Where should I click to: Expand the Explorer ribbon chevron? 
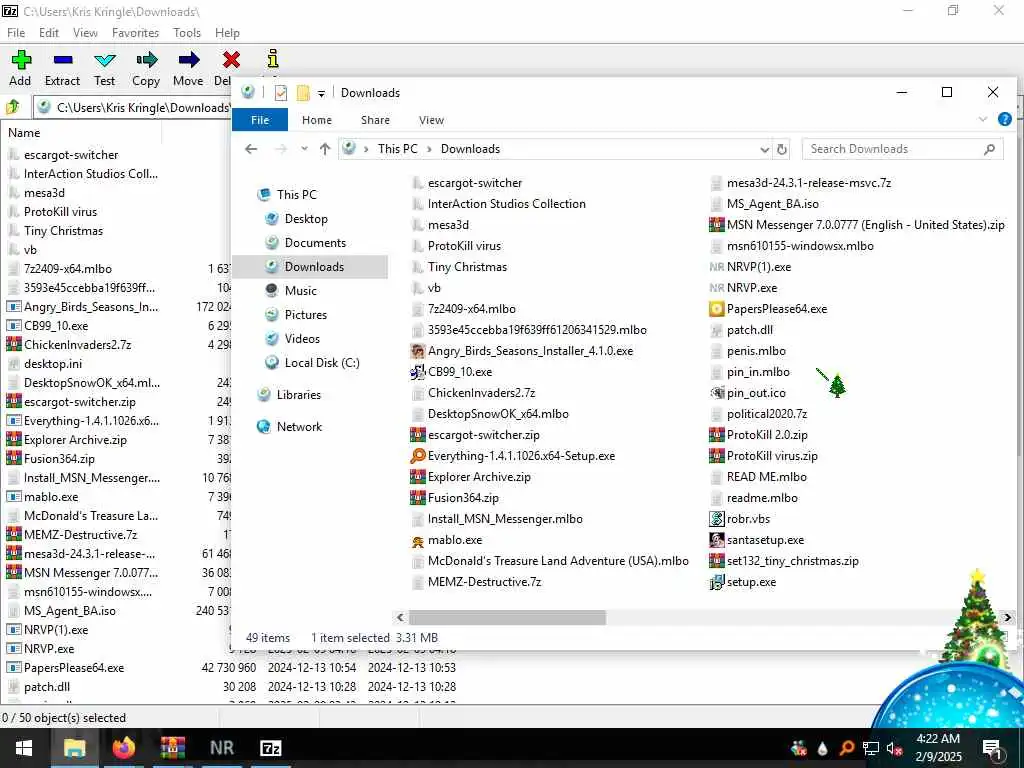(983, 119)
